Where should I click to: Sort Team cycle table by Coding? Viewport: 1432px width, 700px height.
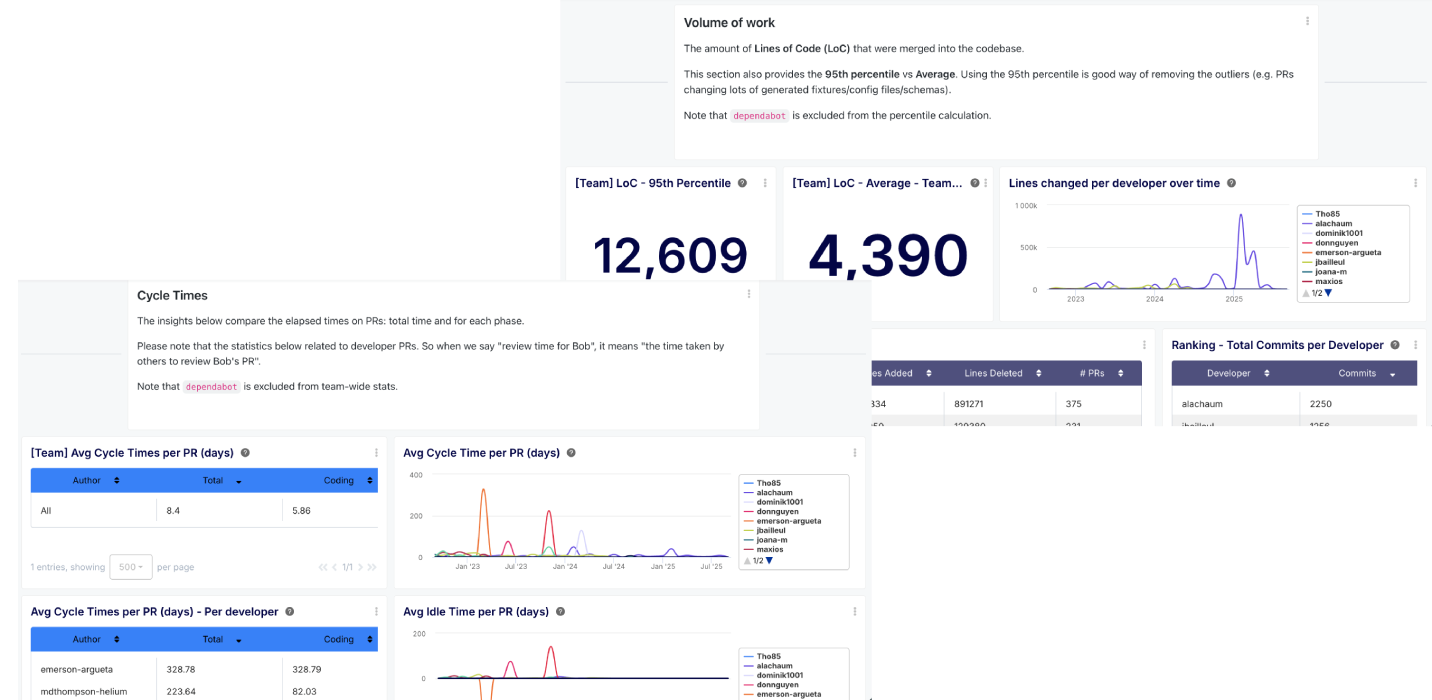click(x=331, y=481)
